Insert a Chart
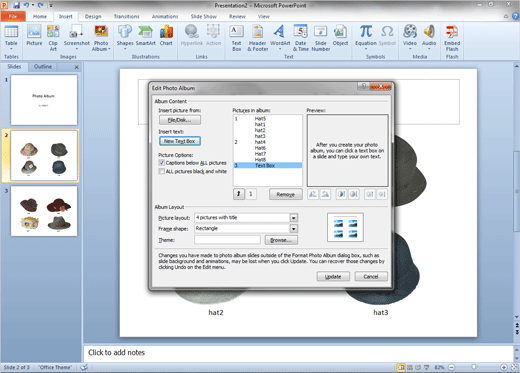The height and width of the screenshot is (373, 520). pyautogui.click(x=166, y=35)
